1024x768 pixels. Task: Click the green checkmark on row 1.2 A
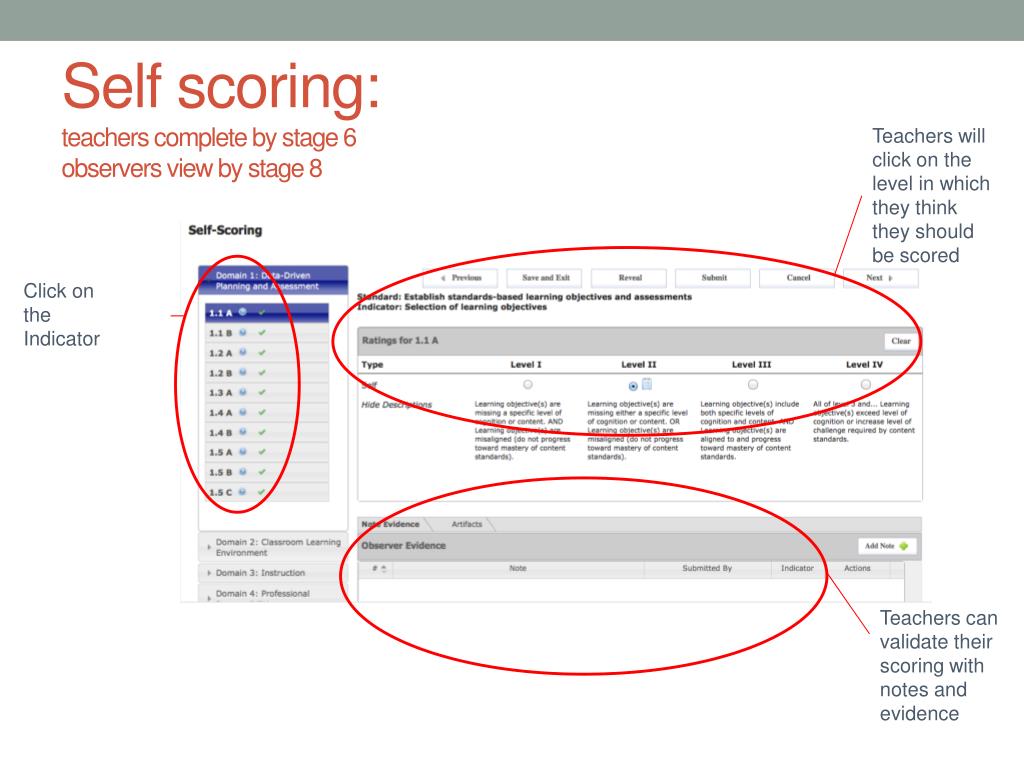[x=262, y=353]
